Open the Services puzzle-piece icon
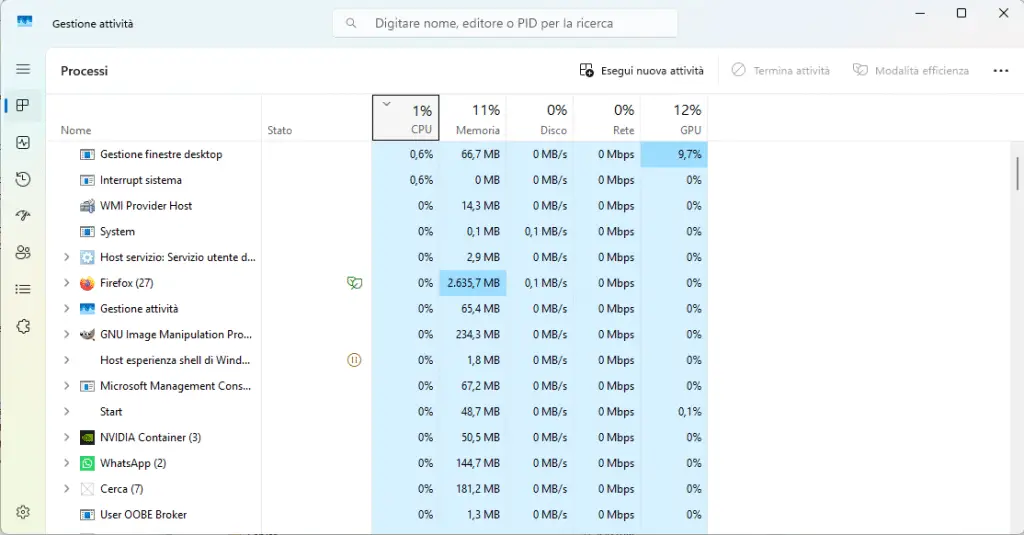The image size is (1024, 535). 23,326
